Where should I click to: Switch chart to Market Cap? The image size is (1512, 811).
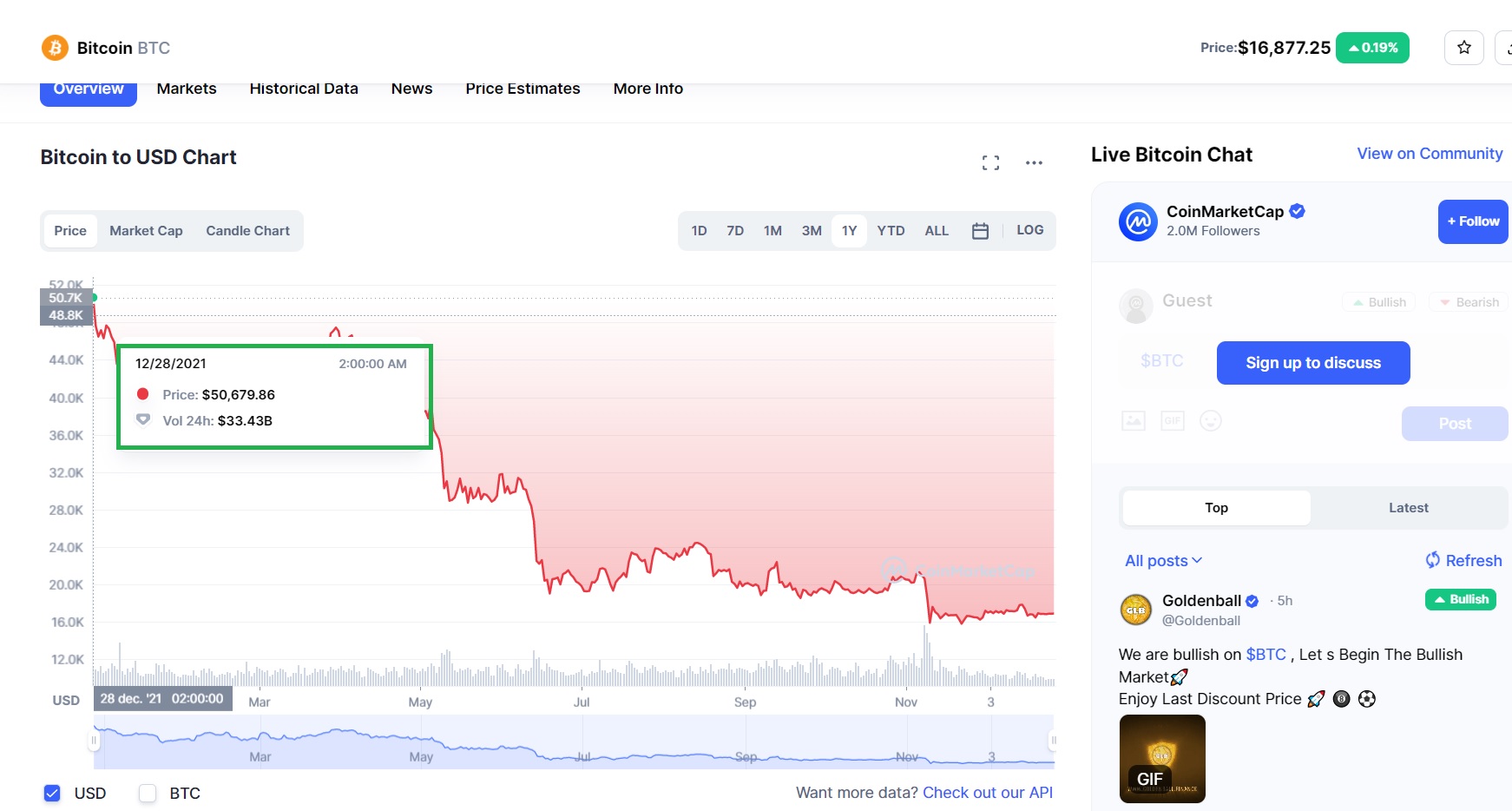click(x=146, y=231)
